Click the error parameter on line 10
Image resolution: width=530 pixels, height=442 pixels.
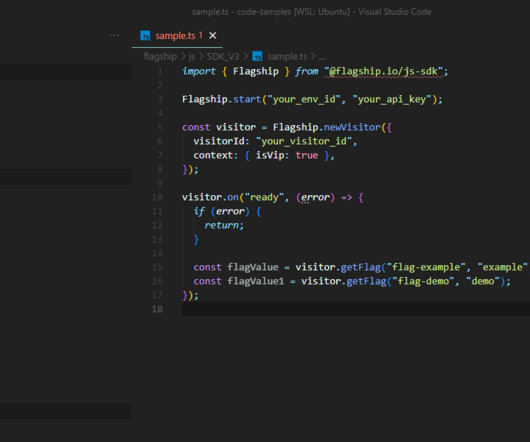pyautogui.click(x=315, y=197)
